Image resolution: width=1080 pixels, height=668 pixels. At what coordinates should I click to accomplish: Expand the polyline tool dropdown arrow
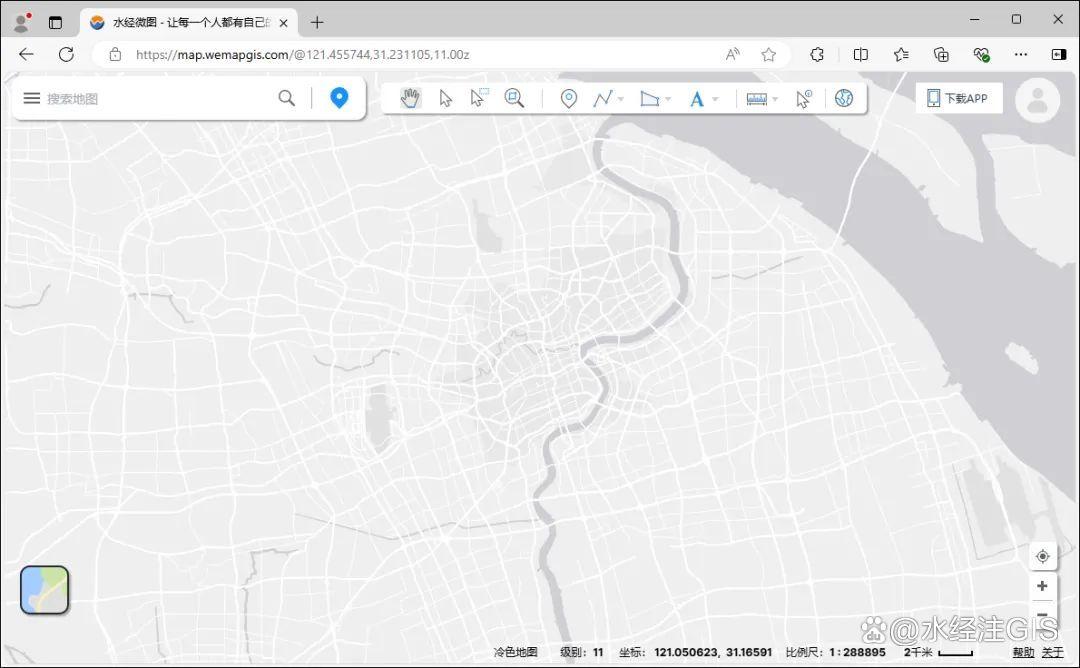coord(621,99)
